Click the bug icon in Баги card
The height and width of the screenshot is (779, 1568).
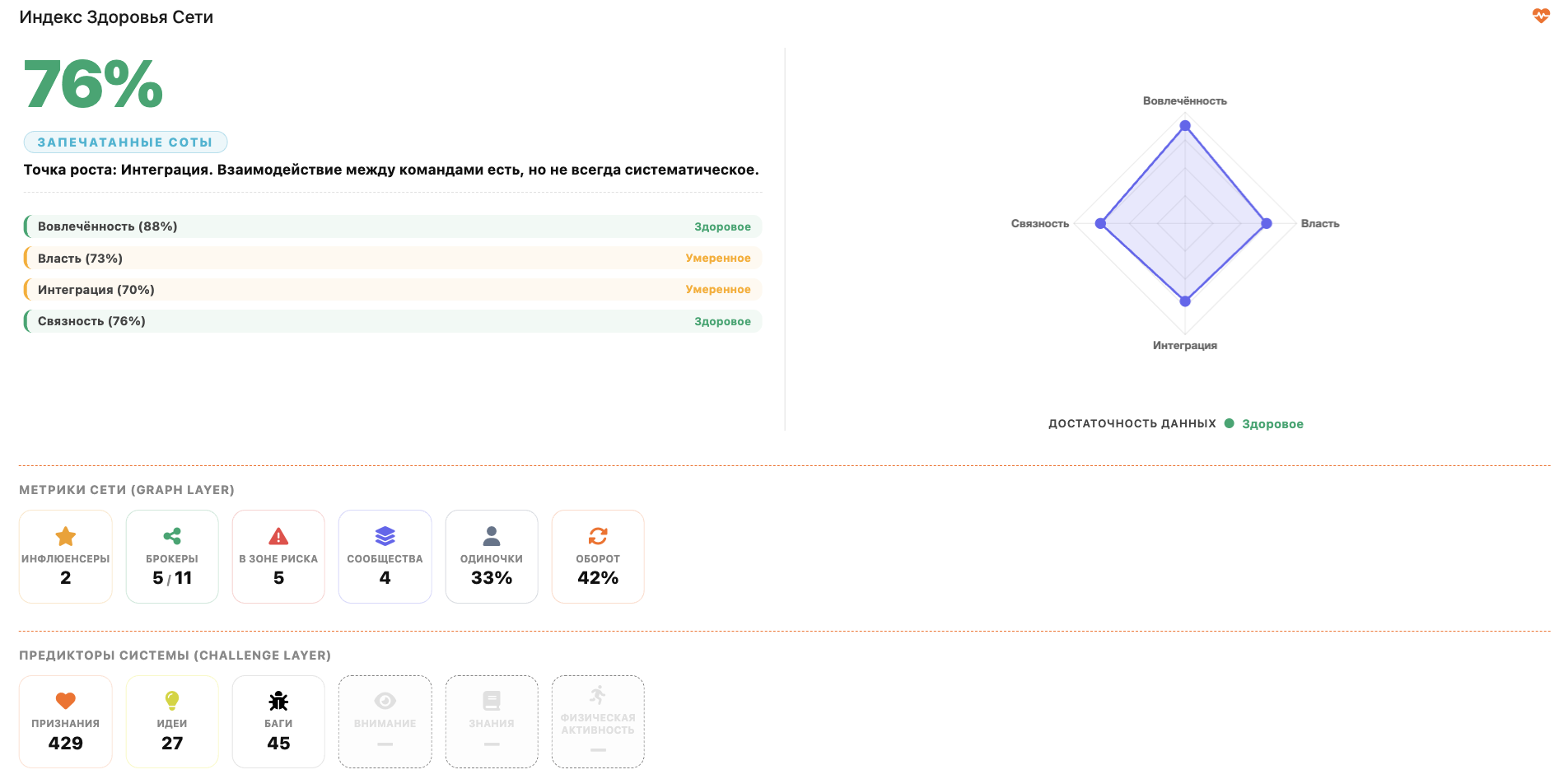[x=278, y=701]
